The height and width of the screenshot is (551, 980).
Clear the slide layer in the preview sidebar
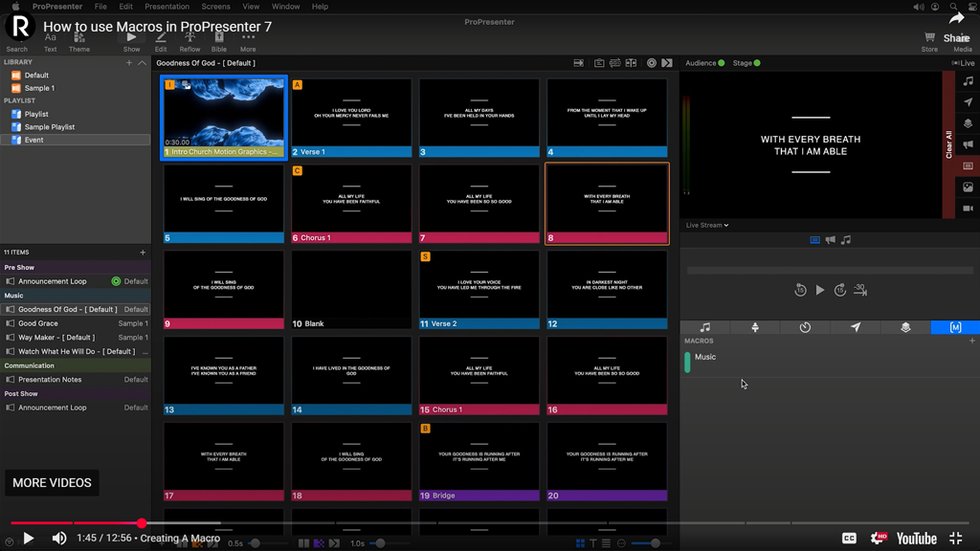point(968,166)
